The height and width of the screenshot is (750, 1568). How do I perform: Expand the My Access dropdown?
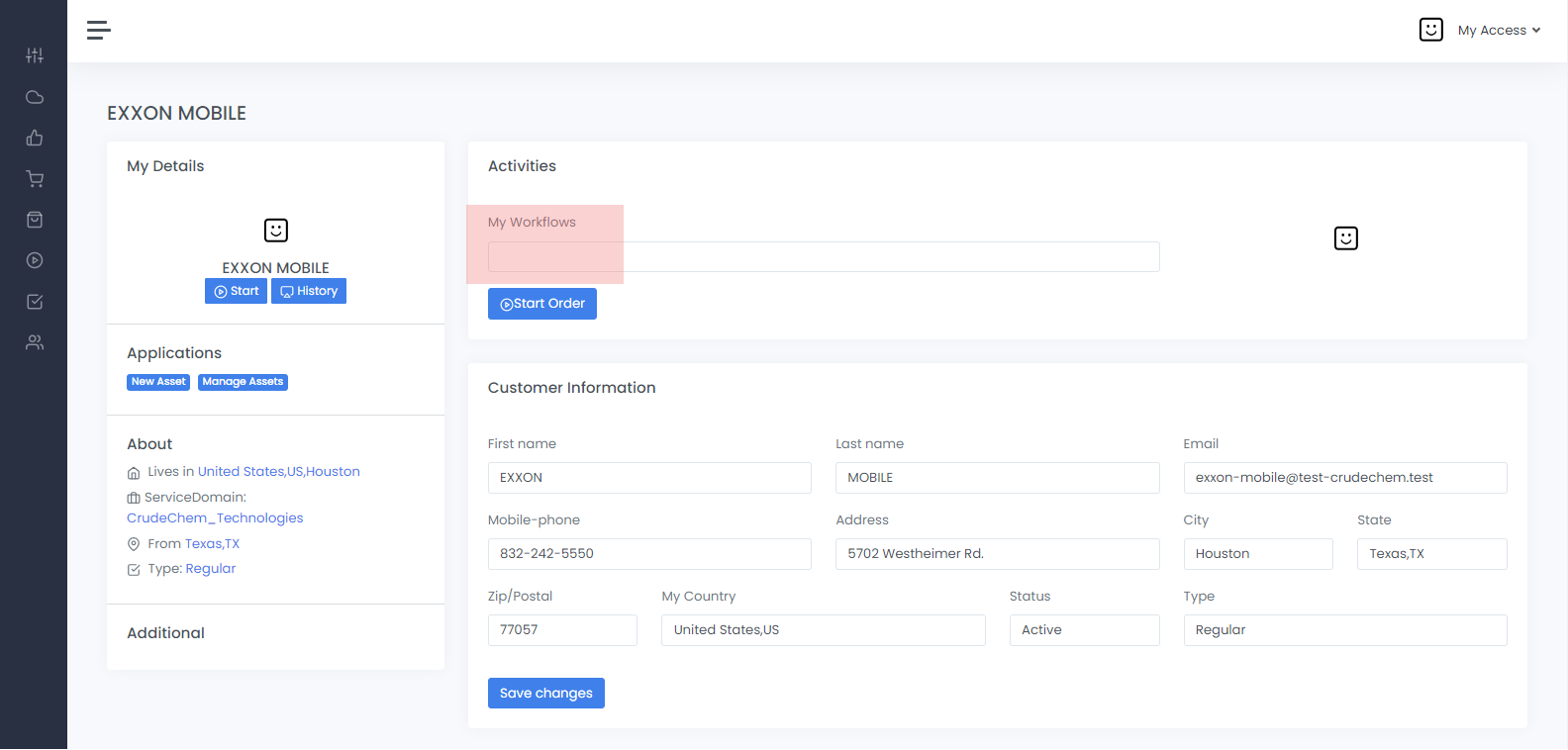pyautogui.click(x=1498, y=31)
